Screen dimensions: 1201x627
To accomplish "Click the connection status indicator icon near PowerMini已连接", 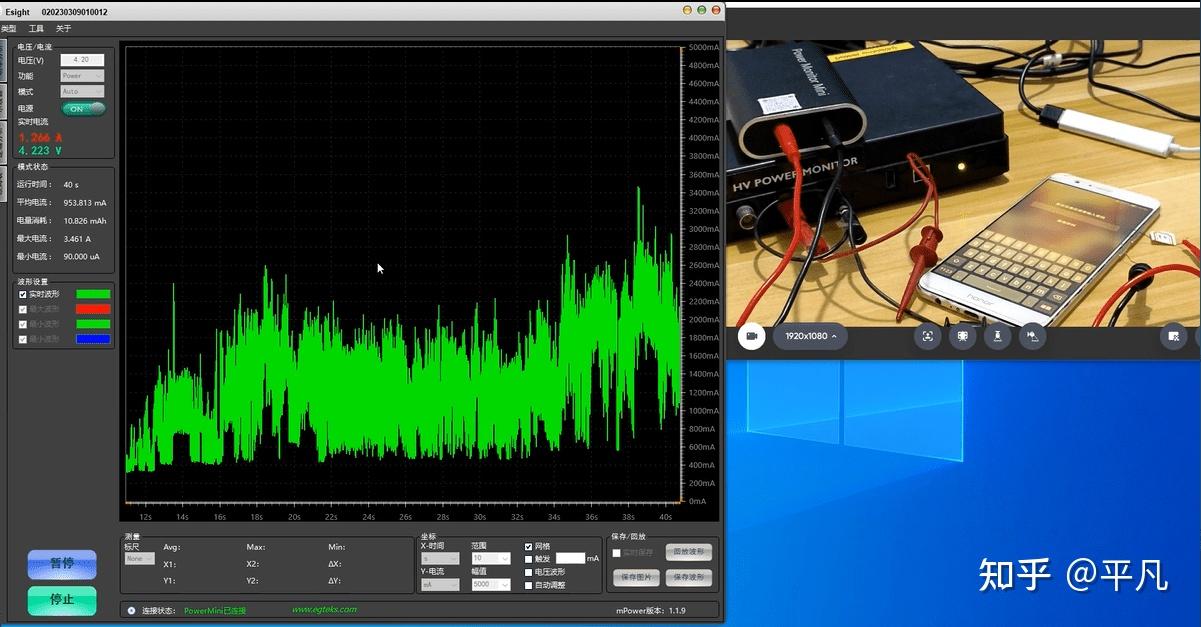I will coord(131,608).
